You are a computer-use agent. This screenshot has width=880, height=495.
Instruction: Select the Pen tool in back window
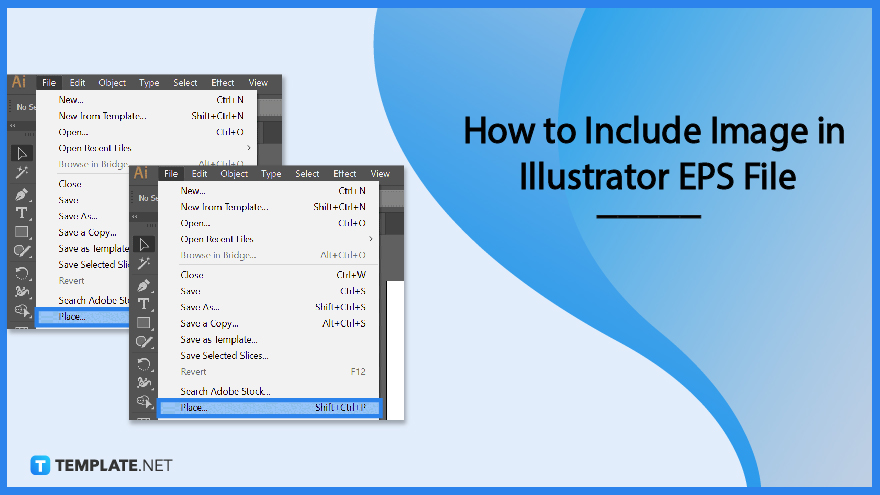[21, 194]
